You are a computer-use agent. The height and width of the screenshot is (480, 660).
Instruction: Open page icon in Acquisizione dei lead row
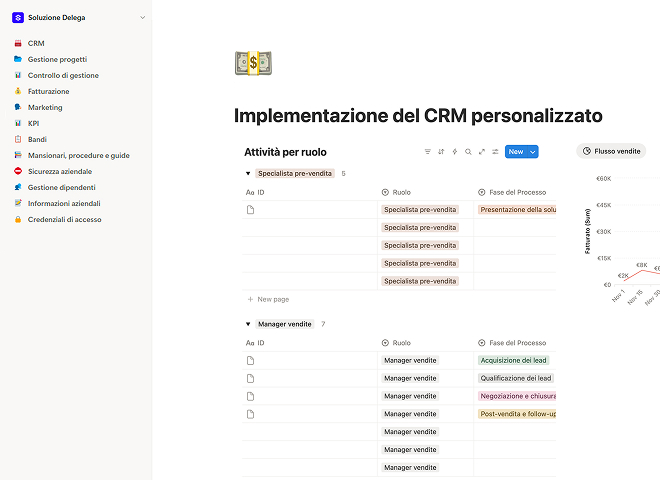250,360
